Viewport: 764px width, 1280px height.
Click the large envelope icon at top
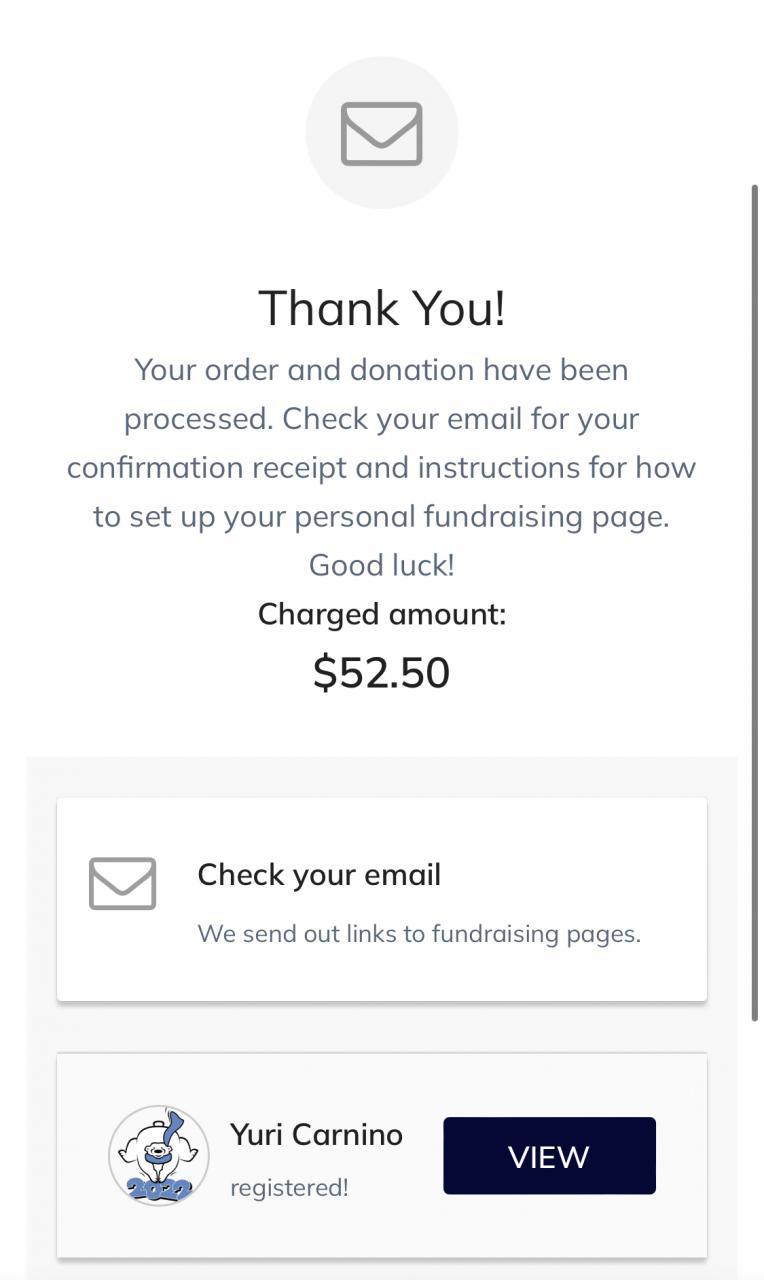[381, 133]
